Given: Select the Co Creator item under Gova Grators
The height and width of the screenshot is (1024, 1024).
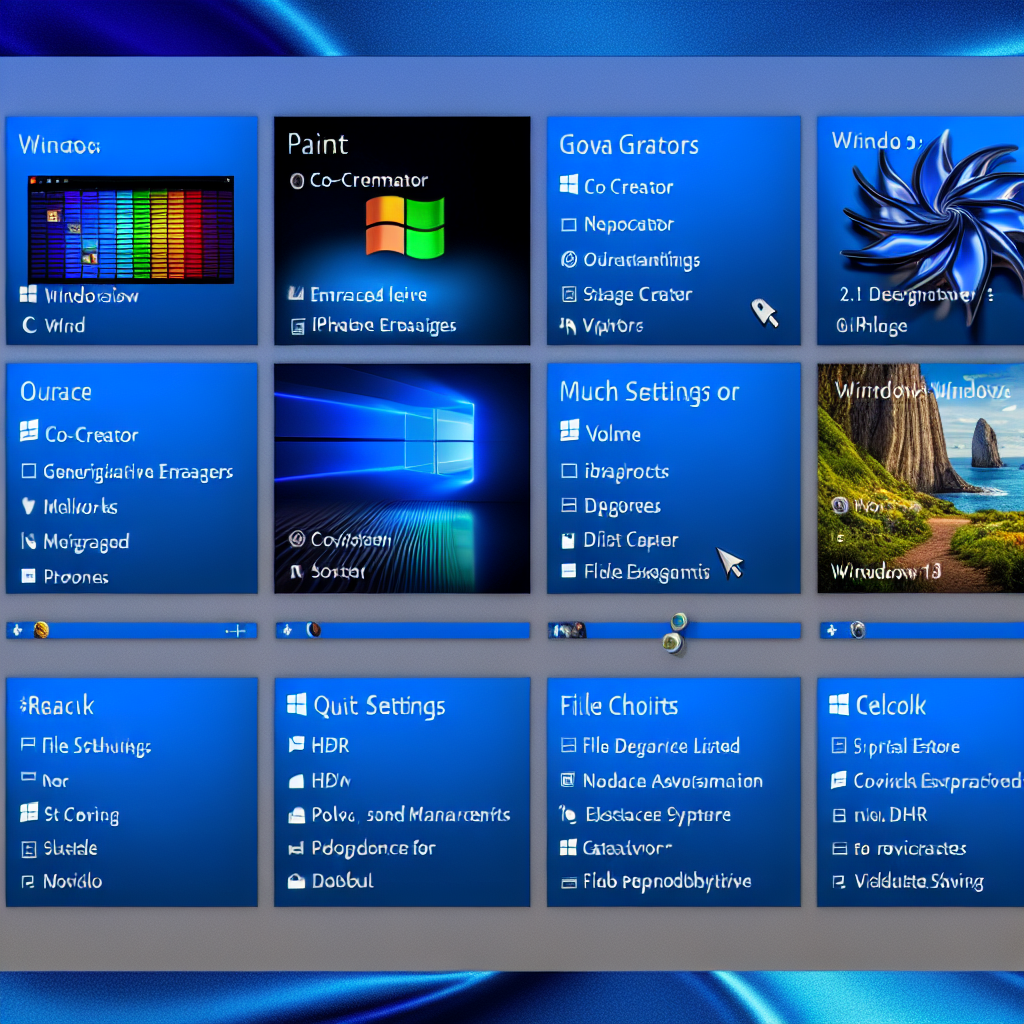Looking at the screenshot, I should [570, 187].
